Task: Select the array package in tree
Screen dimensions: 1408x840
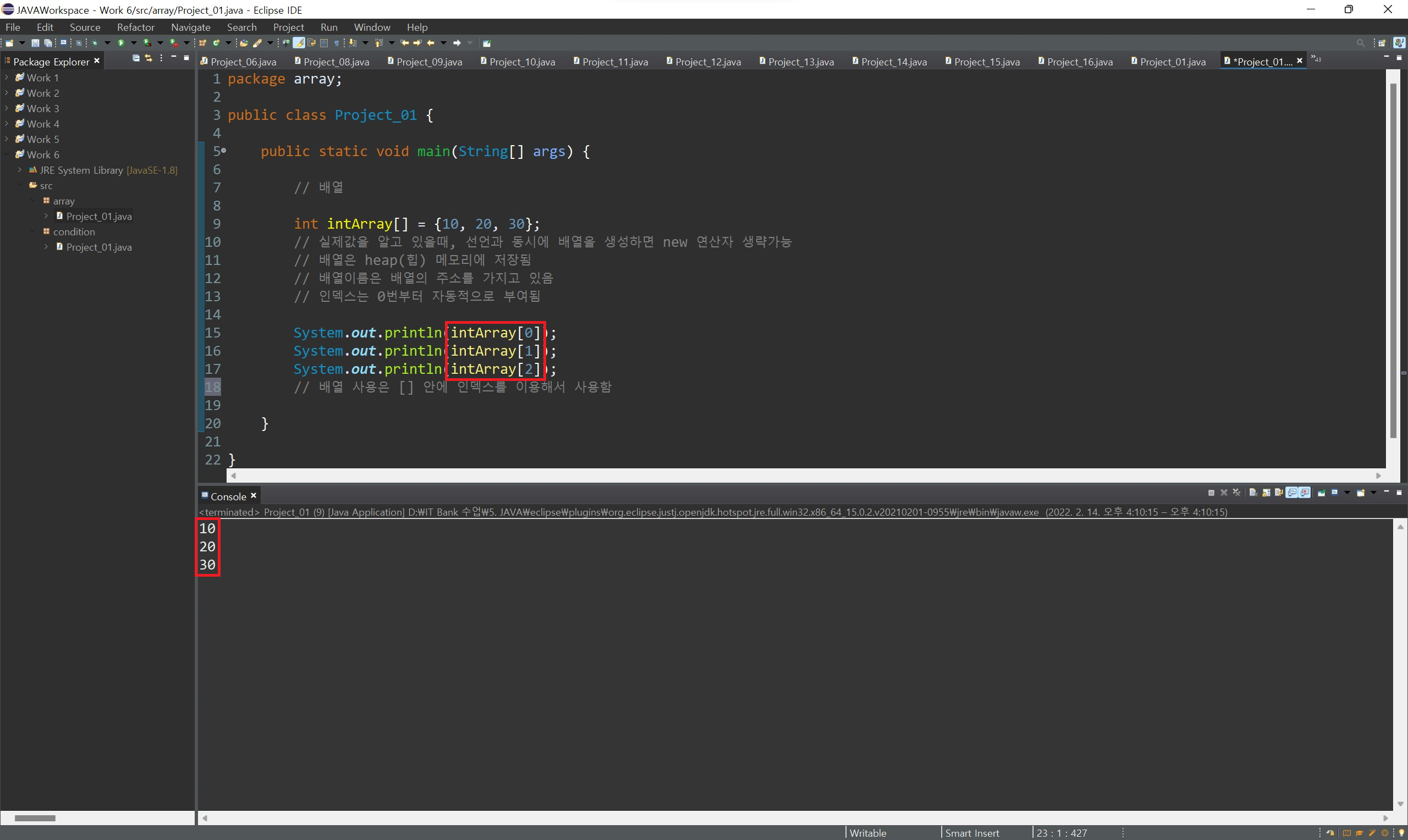Action: pyautogui.click(x=63, y=201)
